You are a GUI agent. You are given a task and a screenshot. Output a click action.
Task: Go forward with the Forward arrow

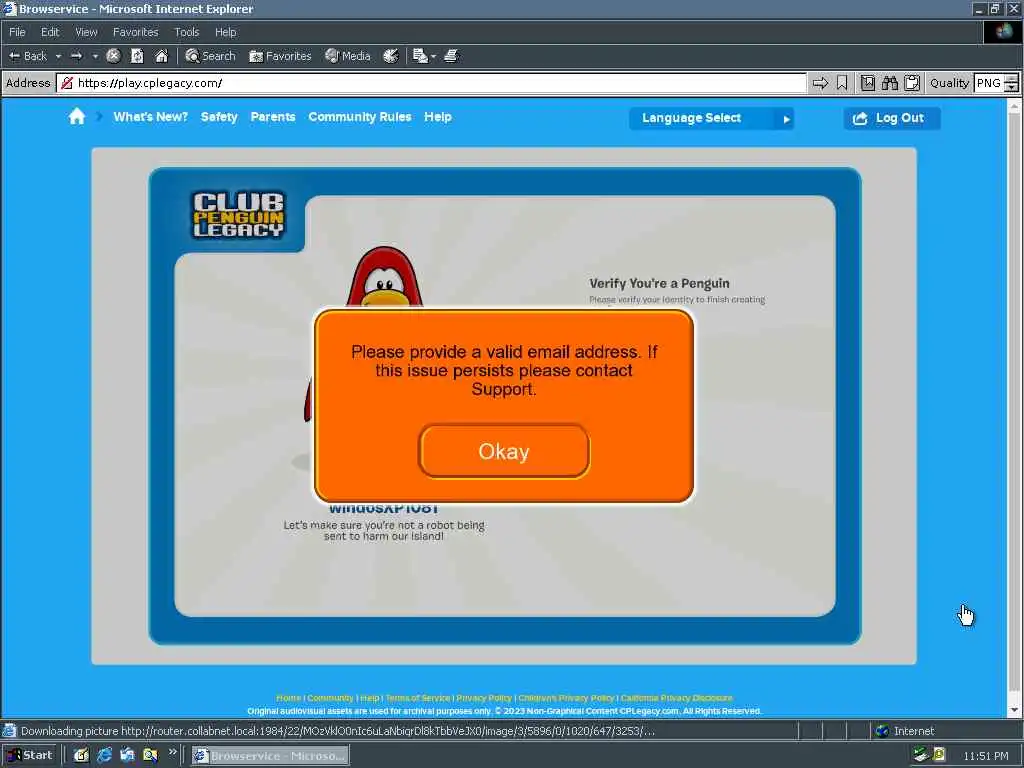tap(76, 56)
